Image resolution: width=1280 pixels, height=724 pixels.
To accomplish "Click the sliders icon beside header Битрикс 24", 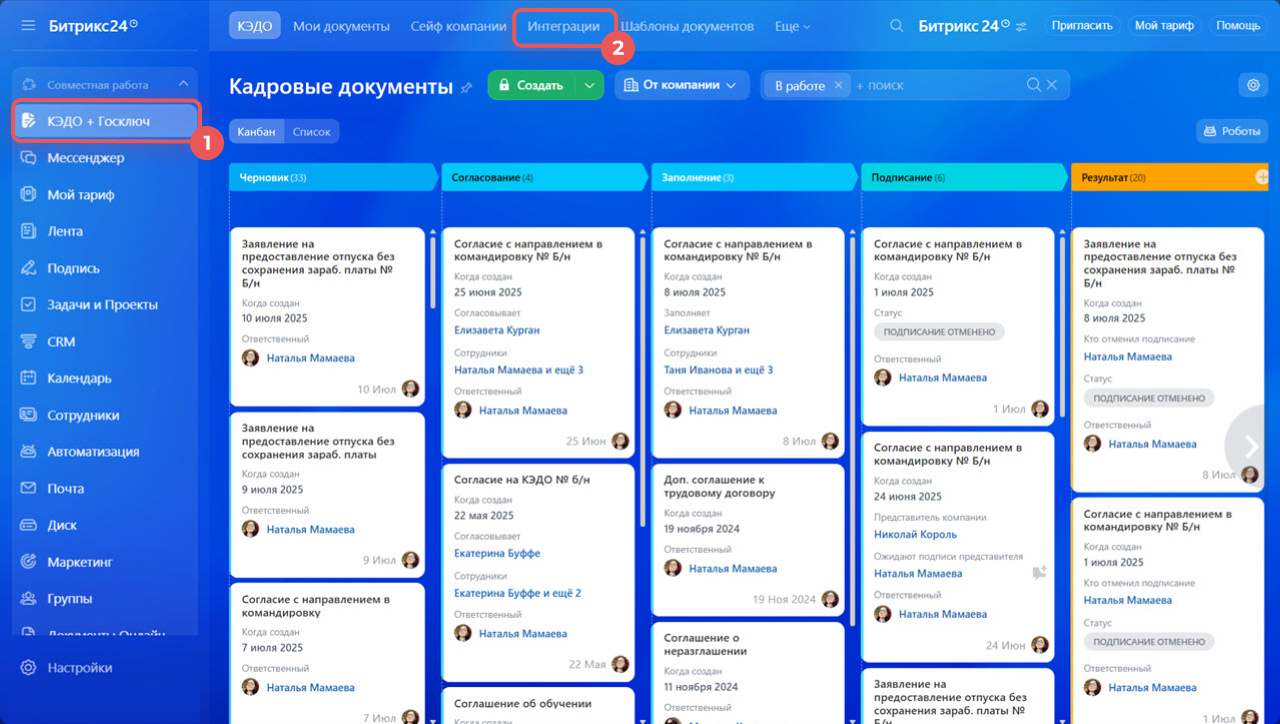I will 1020,26.
